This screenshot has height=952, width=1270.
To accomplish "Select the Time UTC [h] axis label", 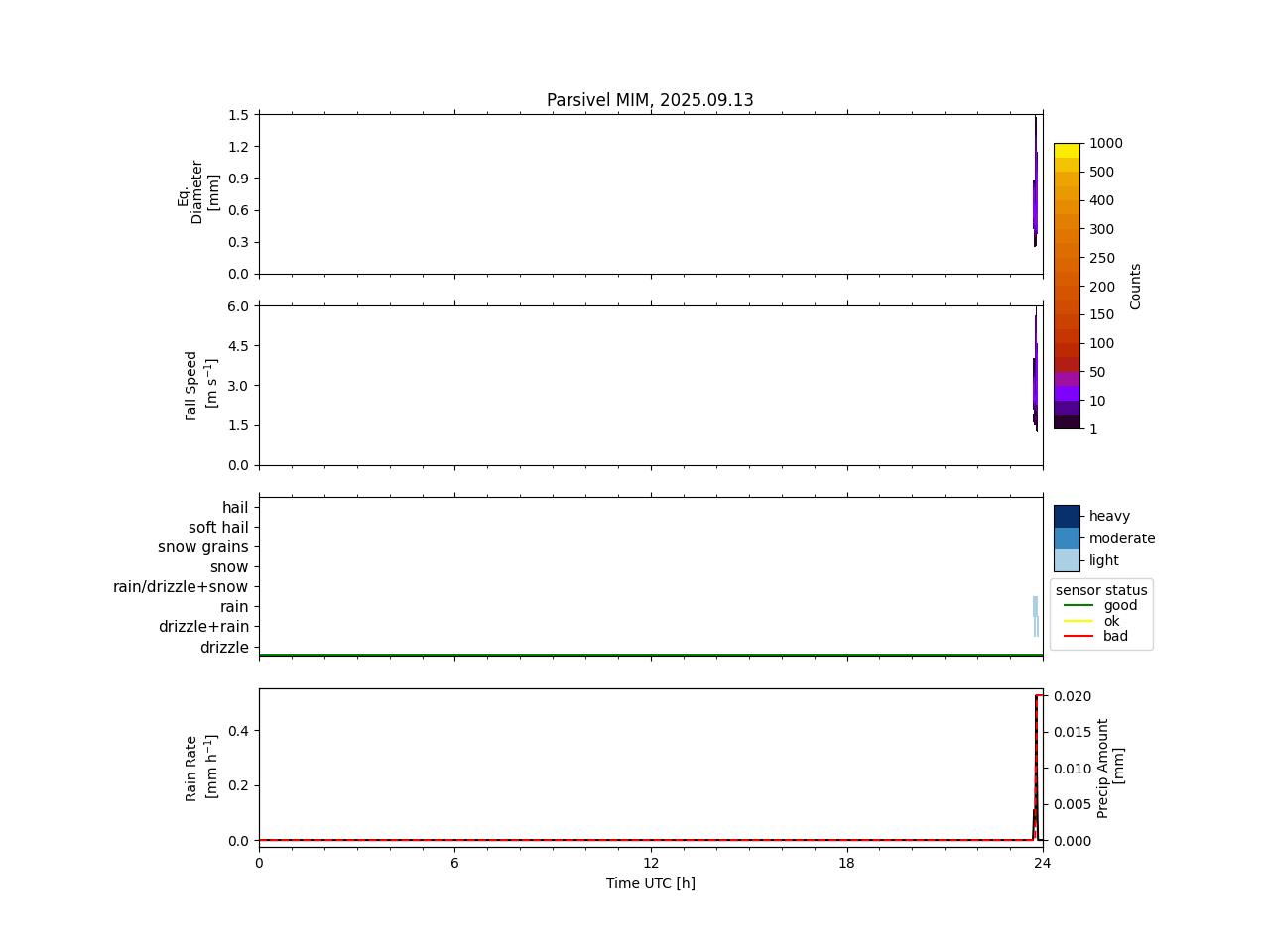I will click(x=651, y=883).
